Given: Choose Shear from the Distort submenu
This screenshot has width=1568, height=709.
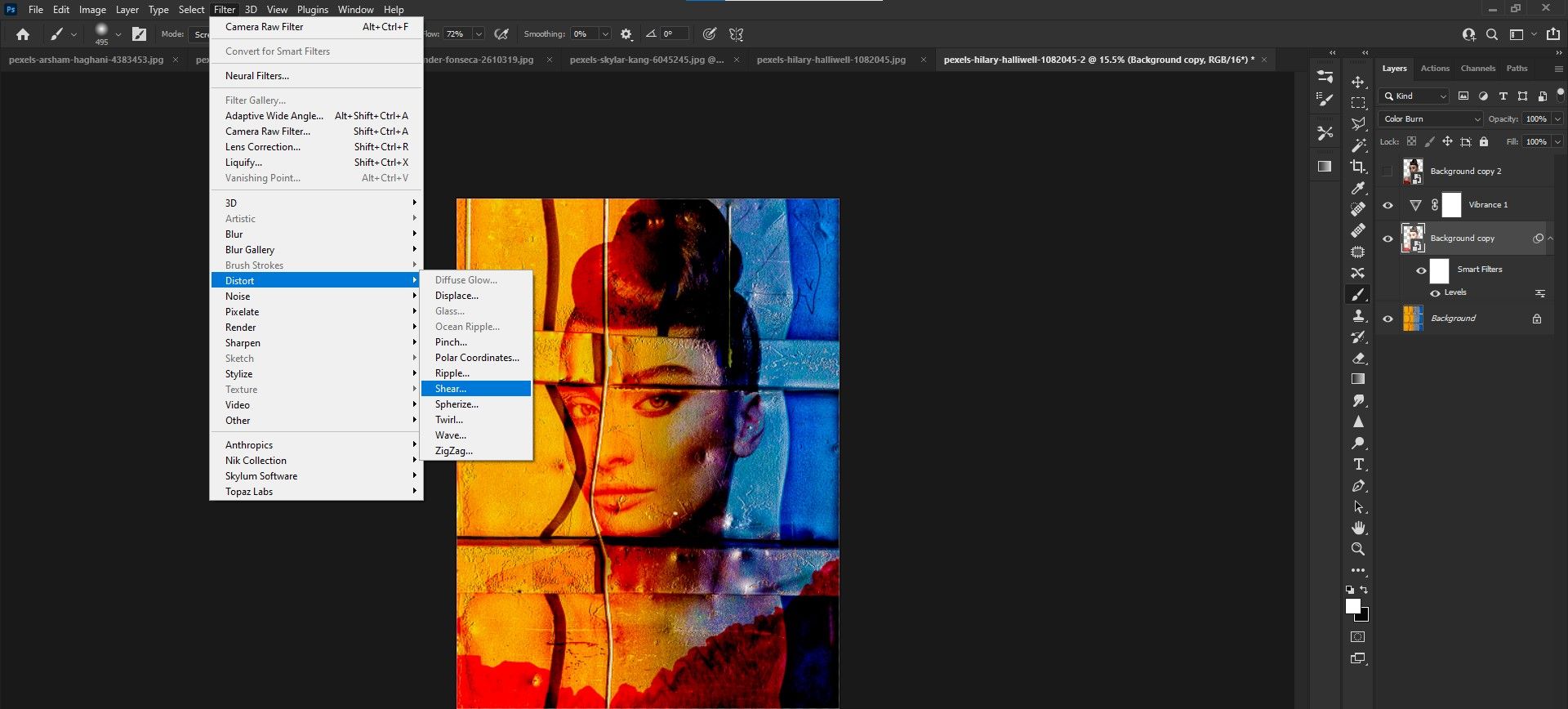Looking at the screenshot, I should (451, 389).
